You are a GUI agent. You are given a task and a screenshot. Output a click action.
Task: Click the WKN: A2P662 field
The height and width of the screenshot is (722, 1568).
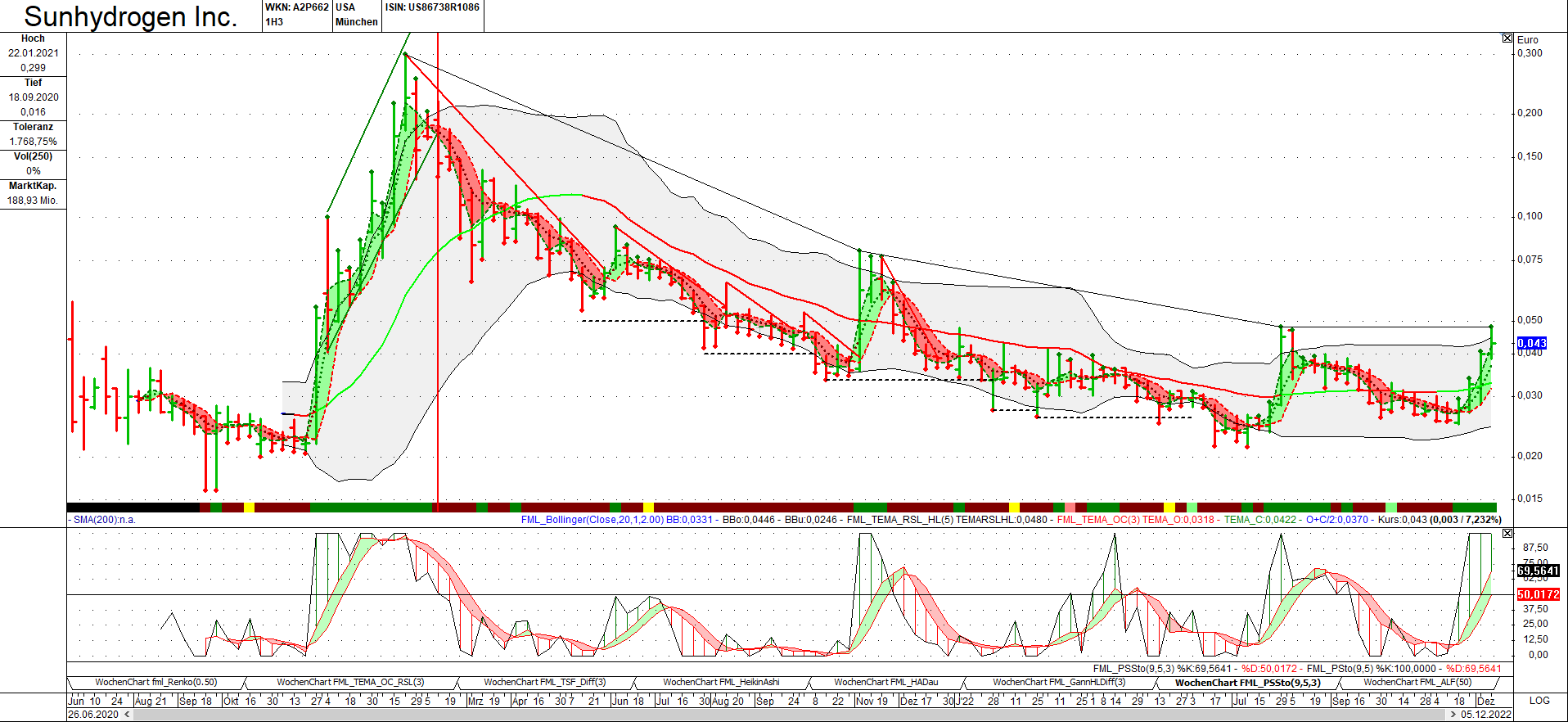click(297, 7)
